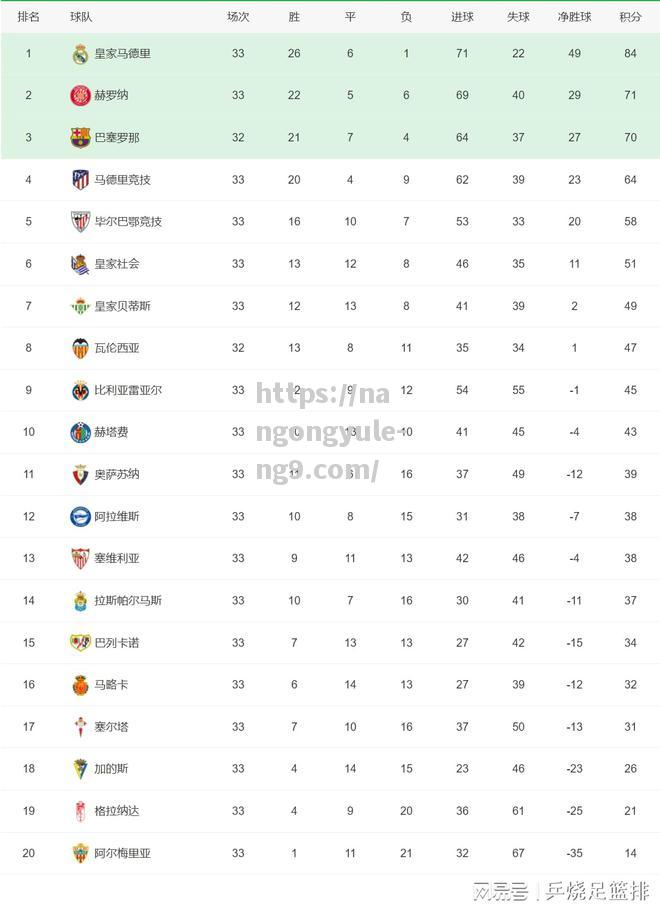Click the Real Madrid club crest
Viewport: 660px width, 910px height.
pyautogui.click(x=80, y=53)
